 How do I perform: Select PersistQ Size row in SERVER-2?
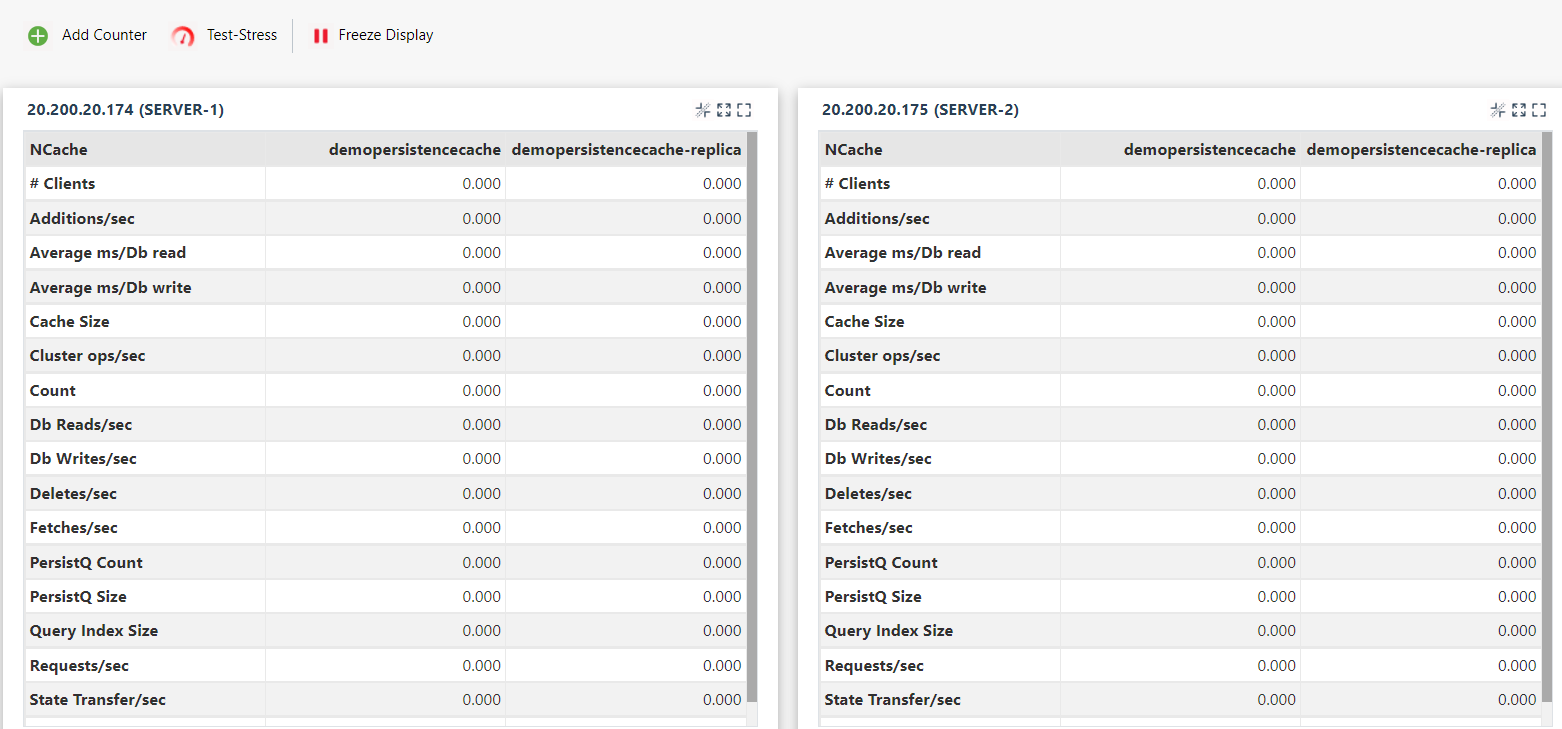[x=1181, y=596]
